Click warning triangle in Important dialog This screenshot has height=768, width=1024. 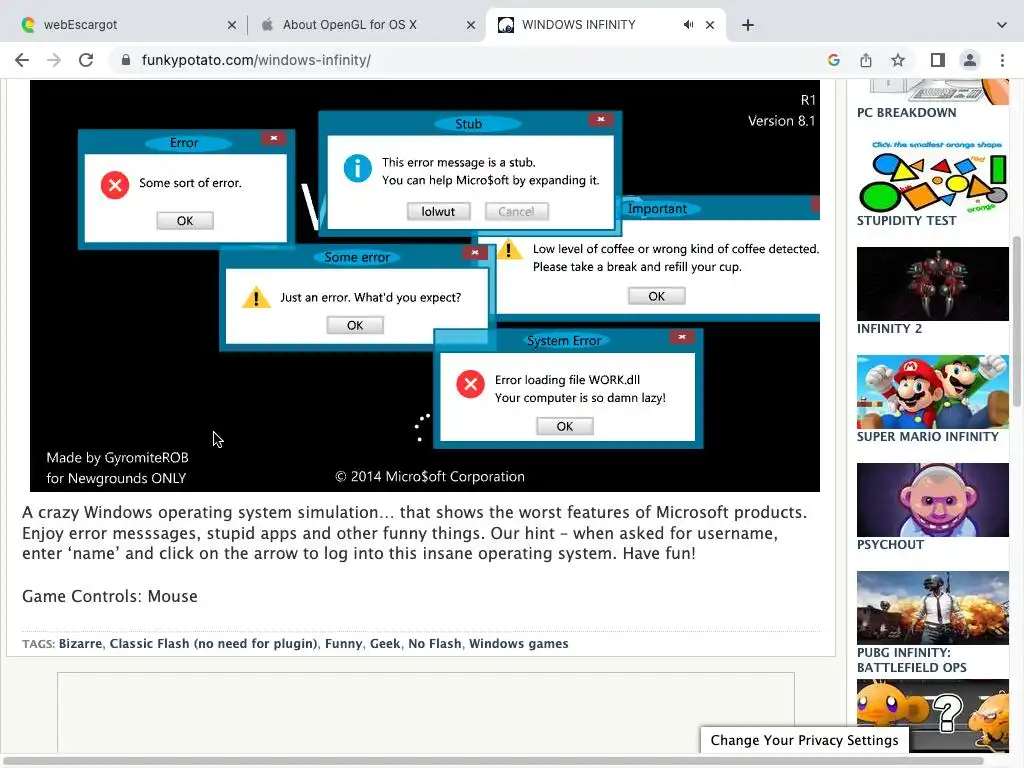pos(509,249)
